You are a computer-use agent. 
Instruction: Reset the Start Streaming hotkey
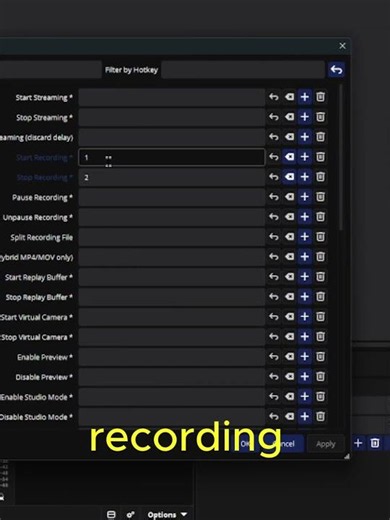point(274,97)
